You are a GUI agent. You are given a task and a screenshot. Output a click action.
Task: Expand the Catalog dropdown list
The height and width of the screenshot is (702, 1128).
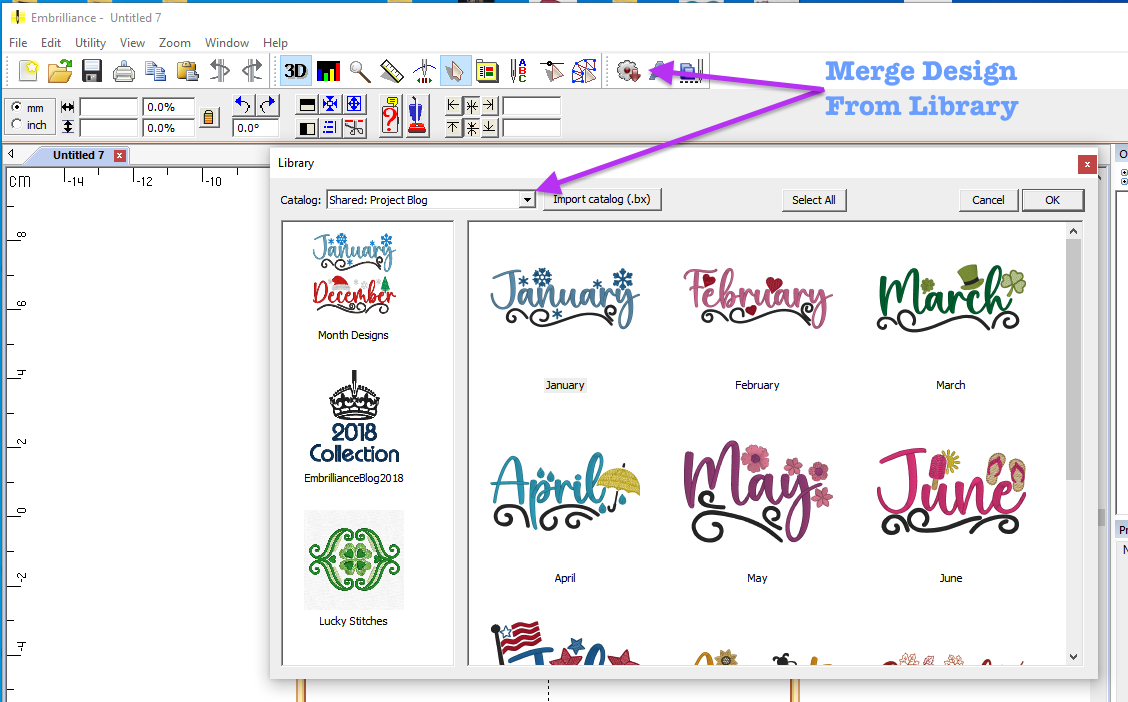tap(527, 200)
